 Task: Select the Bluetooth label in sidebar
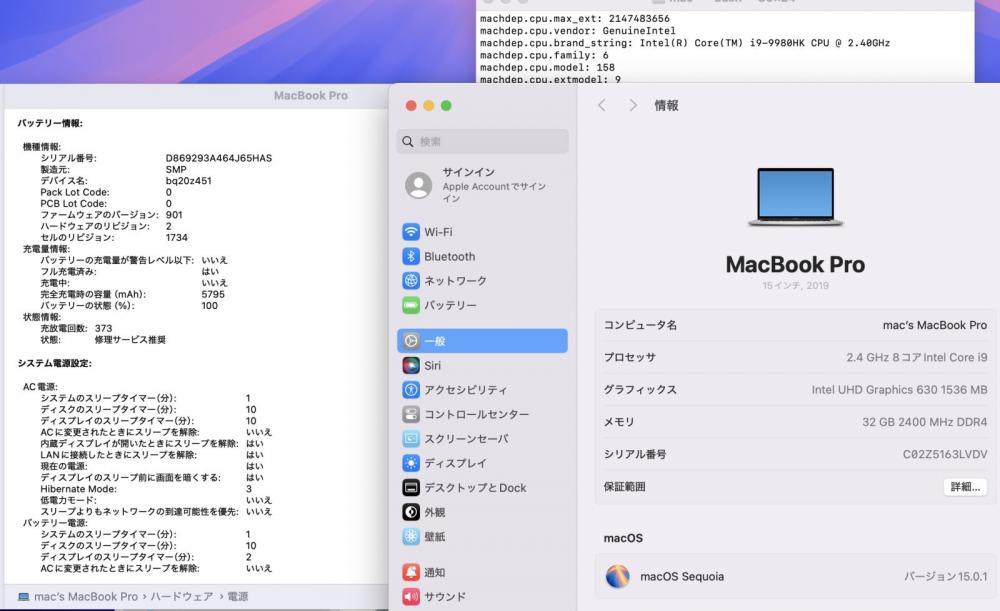(x=450, y=256)
